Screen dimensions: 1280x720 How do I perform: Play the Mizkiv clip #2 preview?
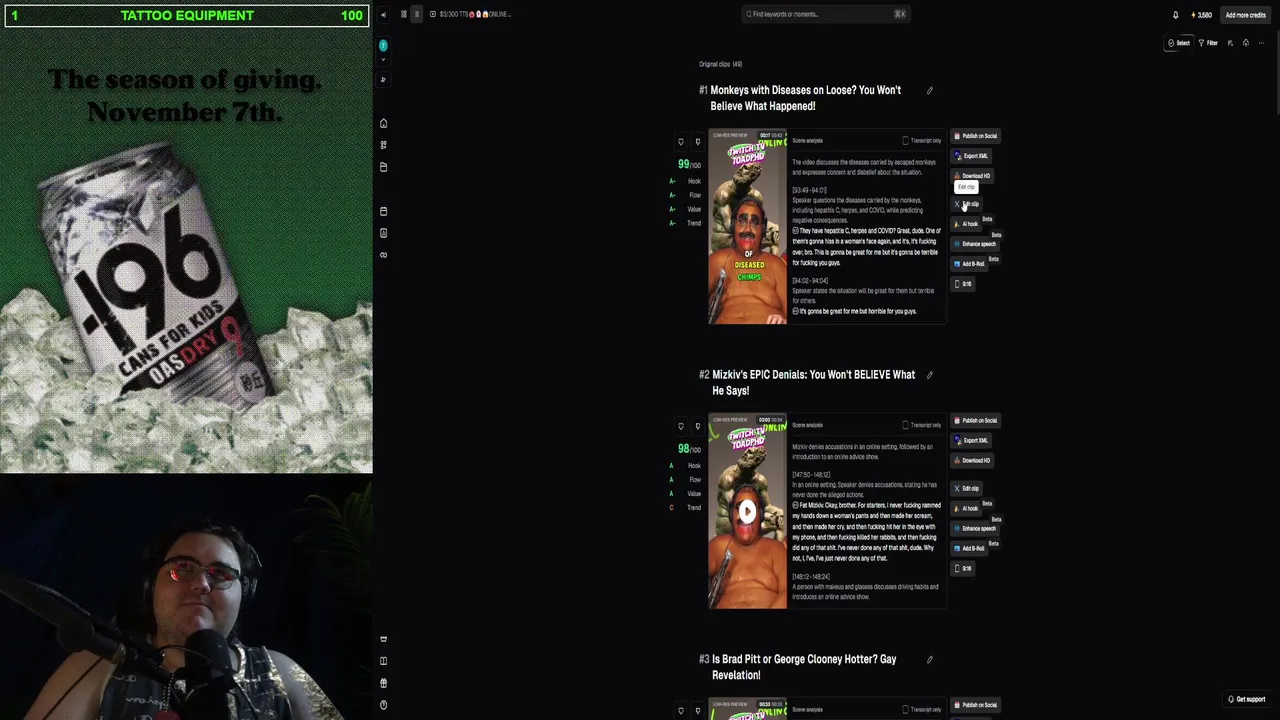pos(747,512)
